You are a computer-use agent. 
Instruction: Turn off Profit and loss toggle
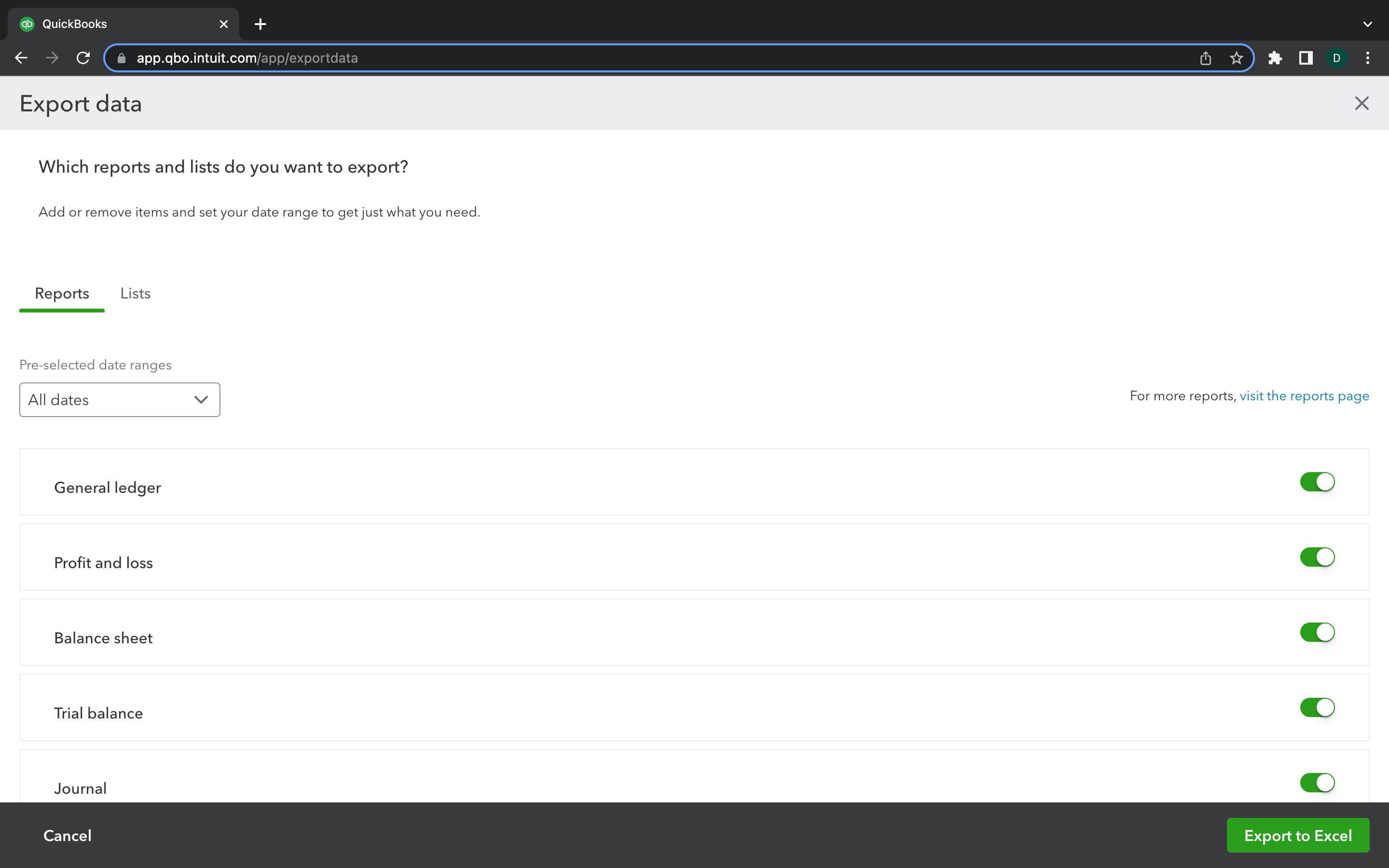[x=1317, y=557]
